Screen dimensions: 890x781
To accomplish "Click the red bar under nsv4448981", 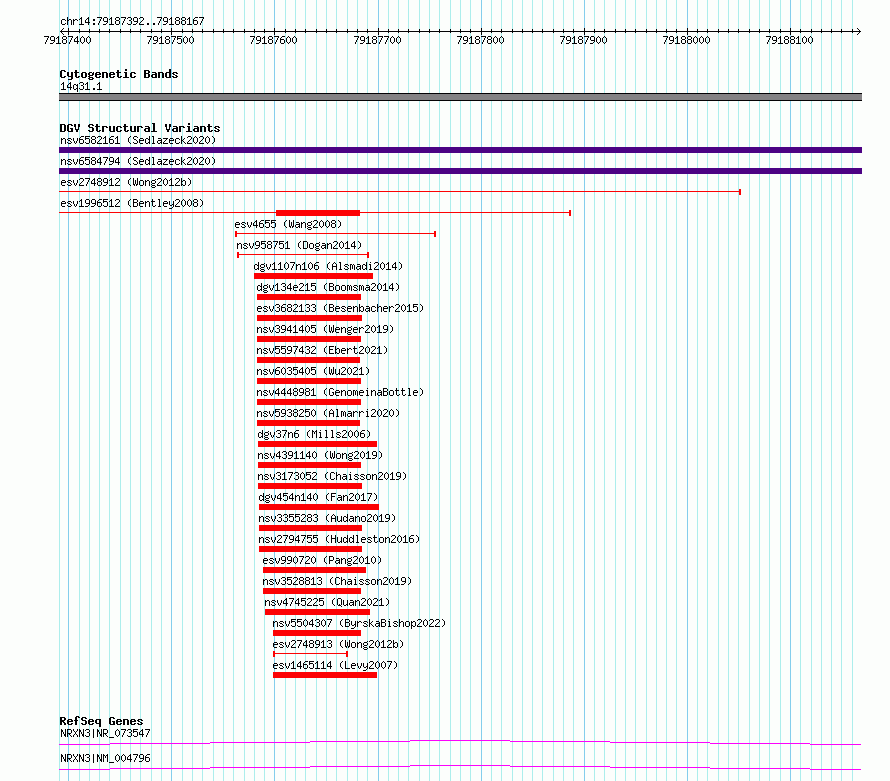I will 309,402.
